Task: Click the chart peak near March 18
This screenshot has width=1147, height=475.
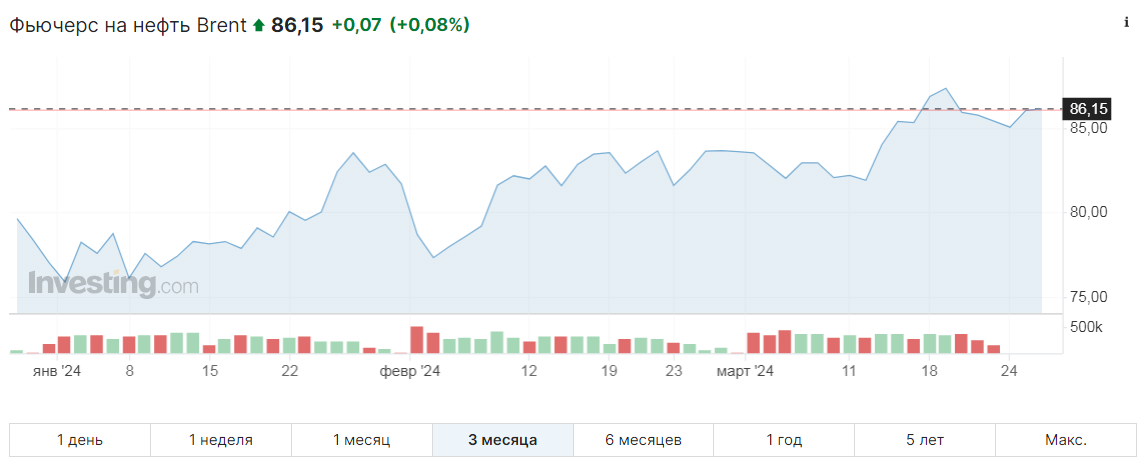Action: point(946,89)
